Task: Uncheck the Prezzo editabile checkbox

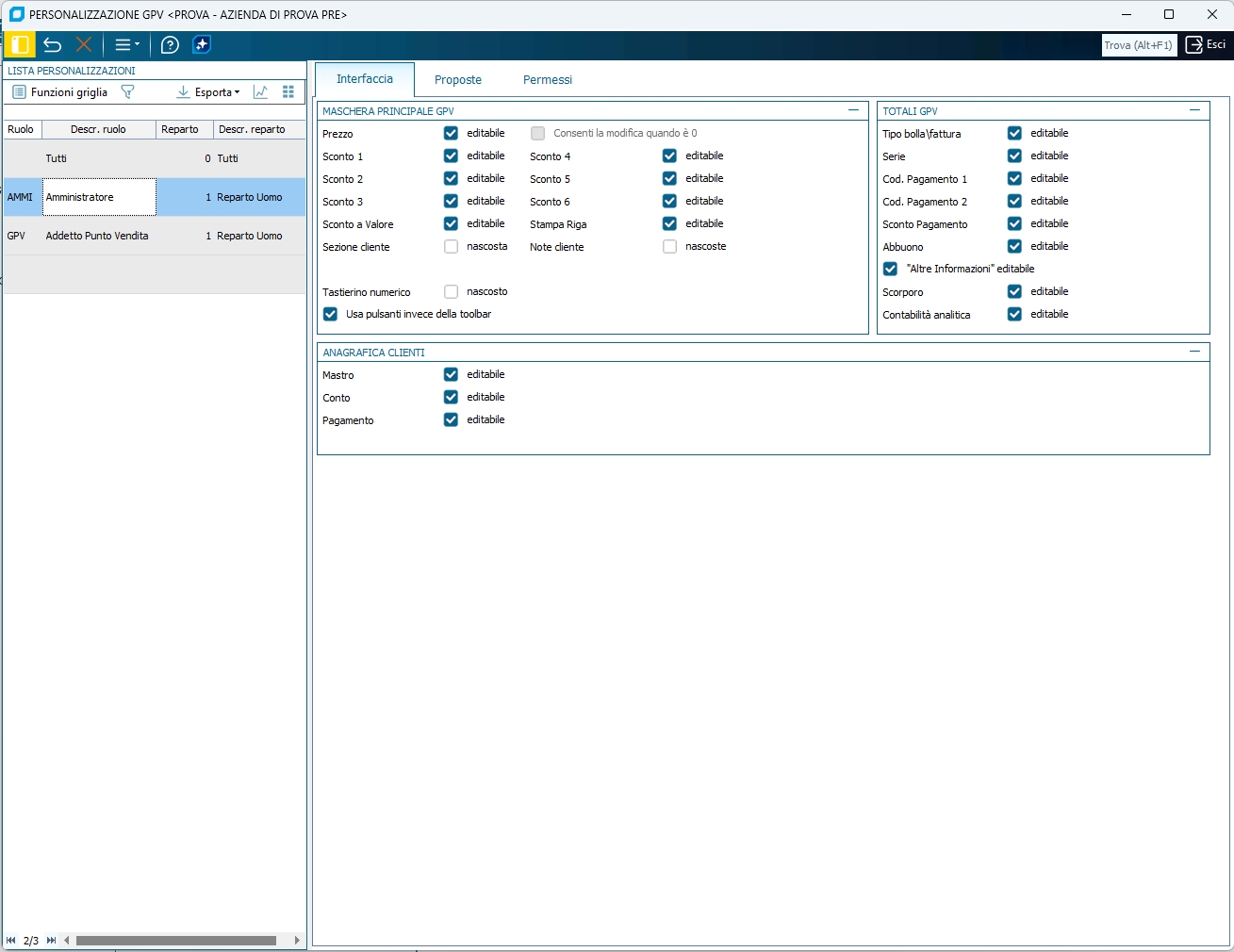Action: (x=451, y=133)
